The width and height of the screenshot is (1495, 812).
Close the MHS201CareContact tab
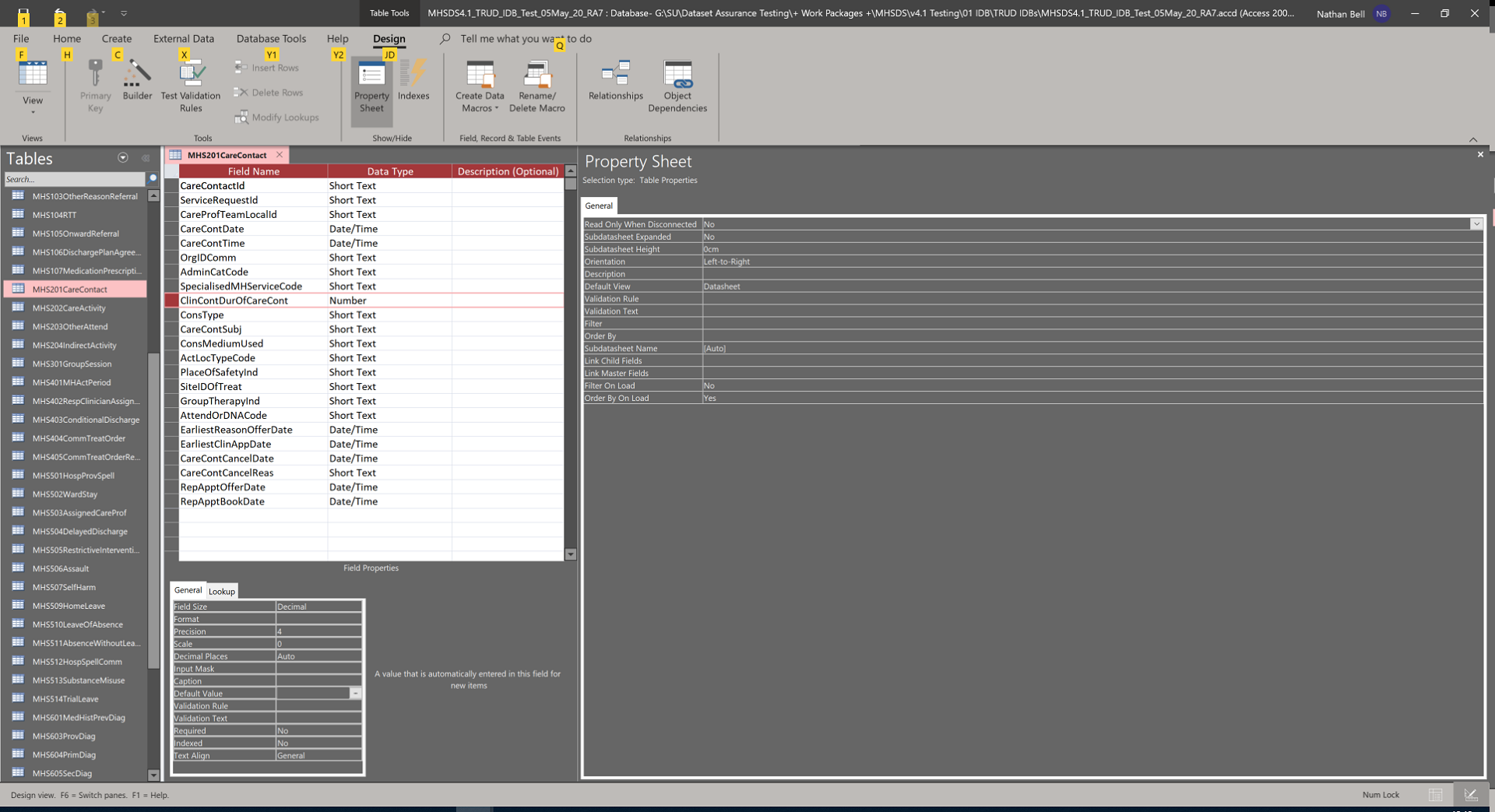280,155
